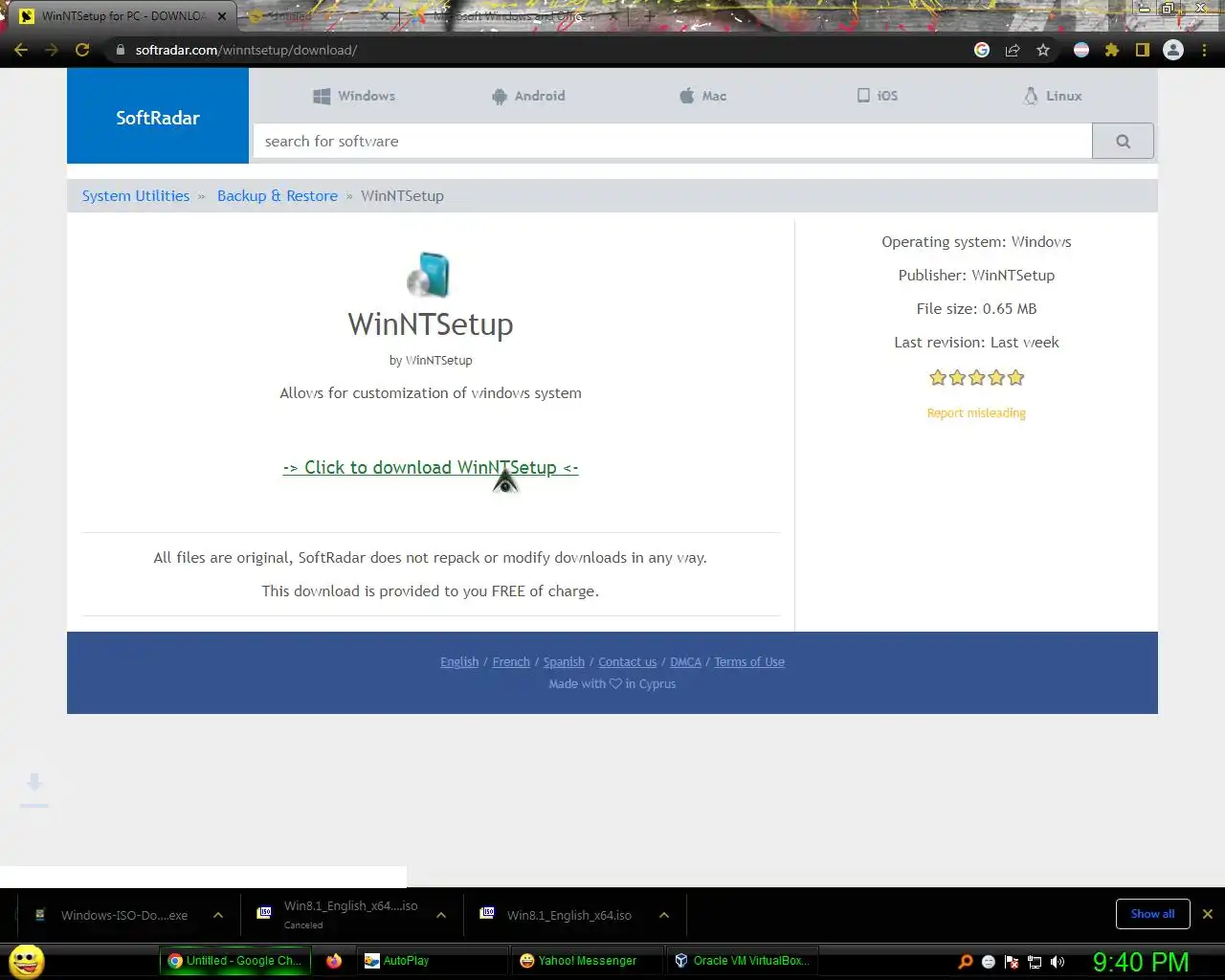Image resolution: width=1225 pixels, height=980 pixels.
Task: Toggle the Chrome side panel icon
Action: [x=1143, y=50]
